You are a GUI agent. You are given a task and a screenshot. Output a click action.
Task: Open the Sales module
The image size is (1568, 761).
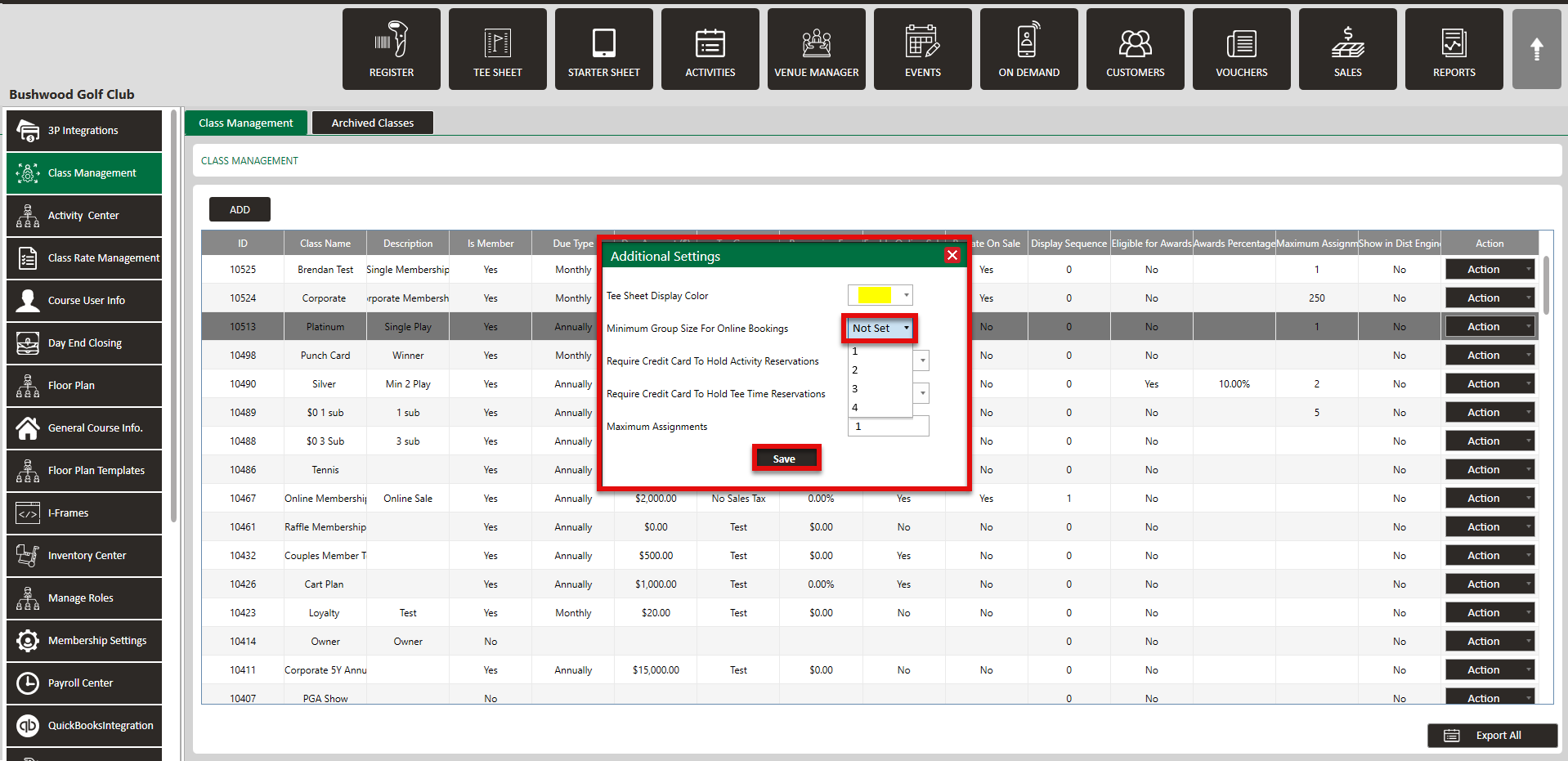pyautogui.click(x=1348, y=49)
